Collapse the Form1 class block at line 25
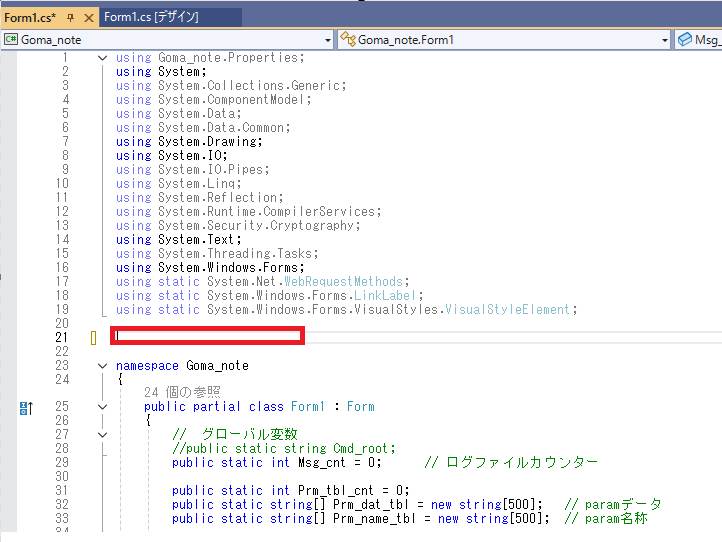The image size is (722, 542). click(102, 407)
